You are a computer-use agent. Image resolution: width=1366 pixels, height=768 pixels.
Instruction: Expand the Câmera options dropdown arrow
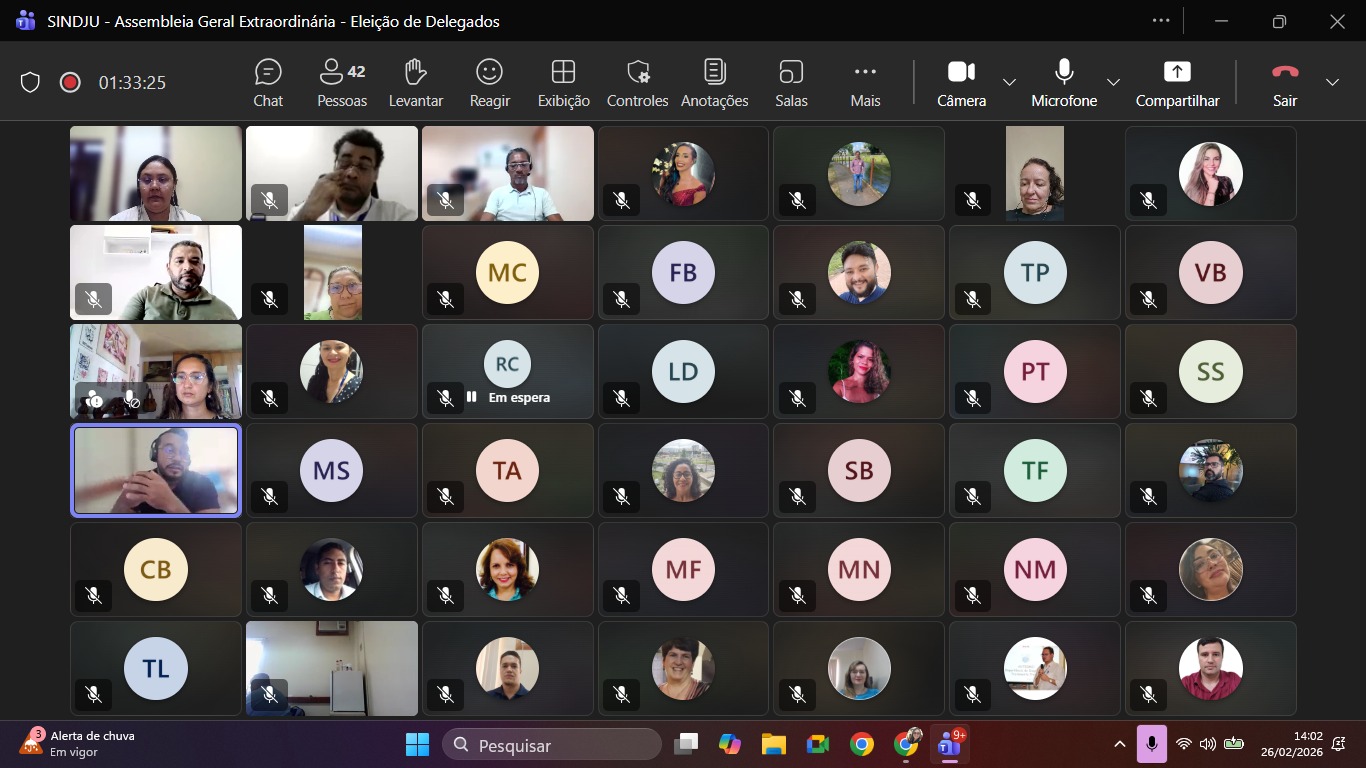(1009, 82)
